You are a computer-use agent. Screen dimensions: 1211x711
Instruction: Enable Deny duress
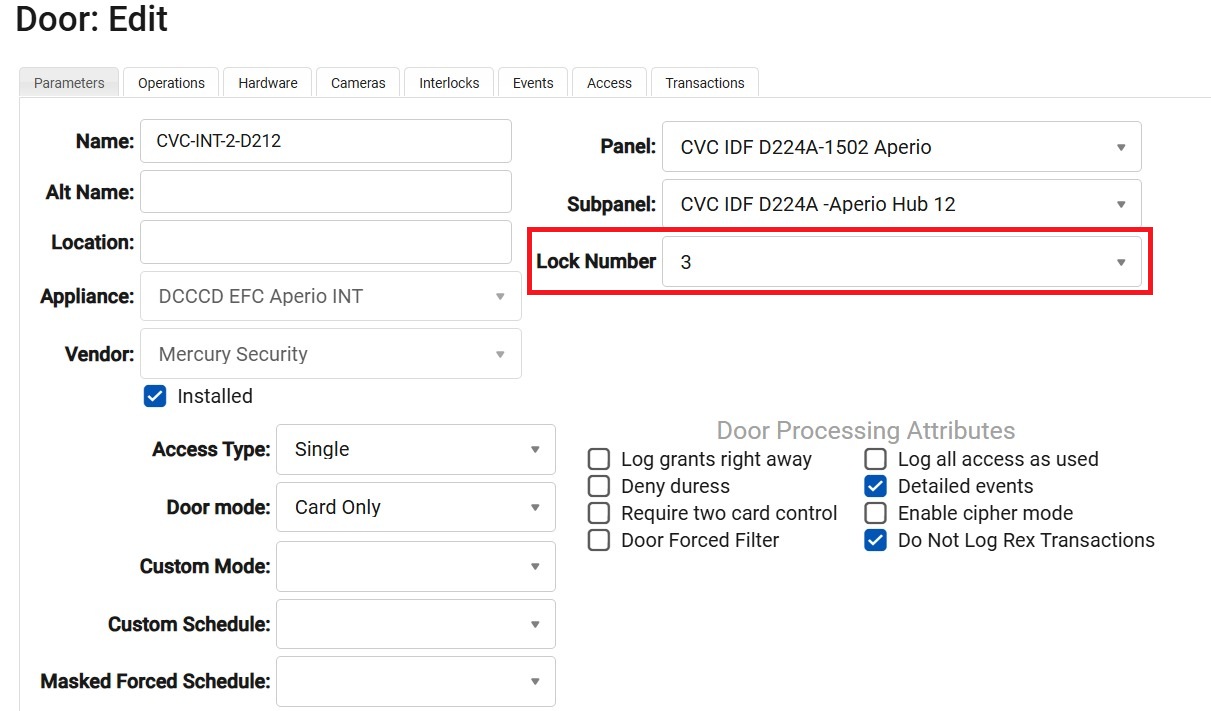point(598,486)
